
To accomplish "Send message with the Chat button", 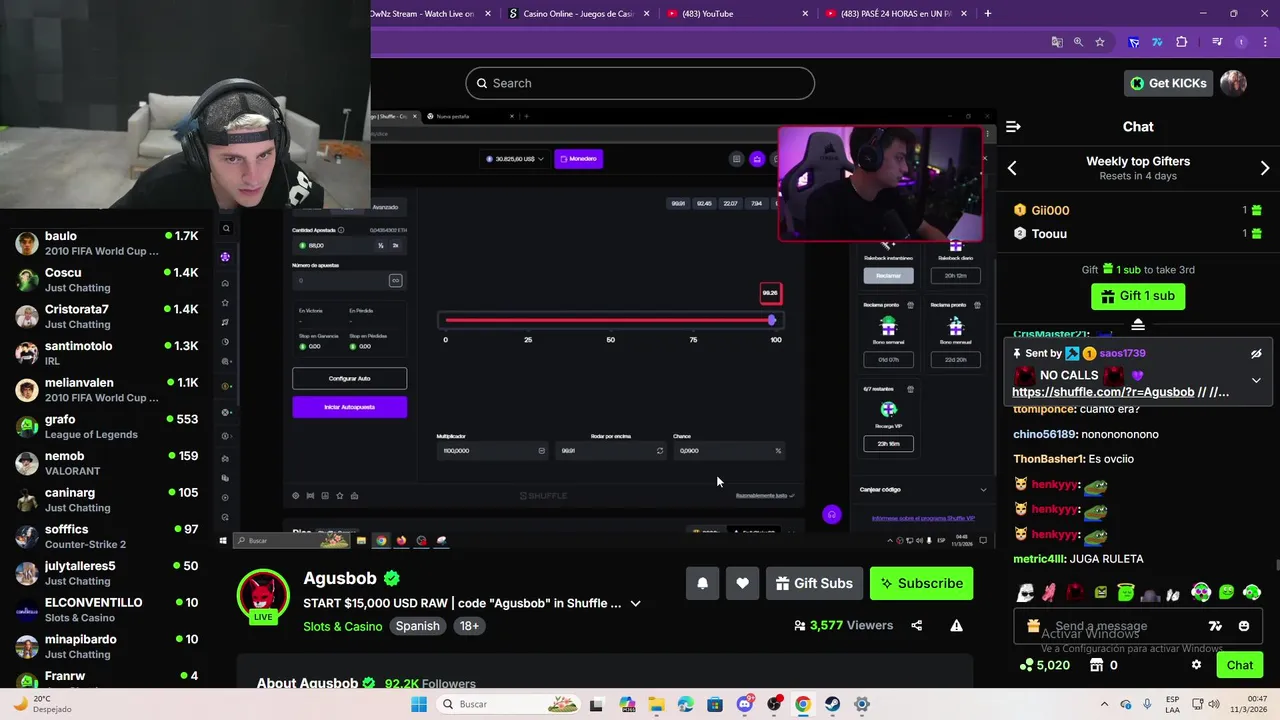I will pos(1240,665).
